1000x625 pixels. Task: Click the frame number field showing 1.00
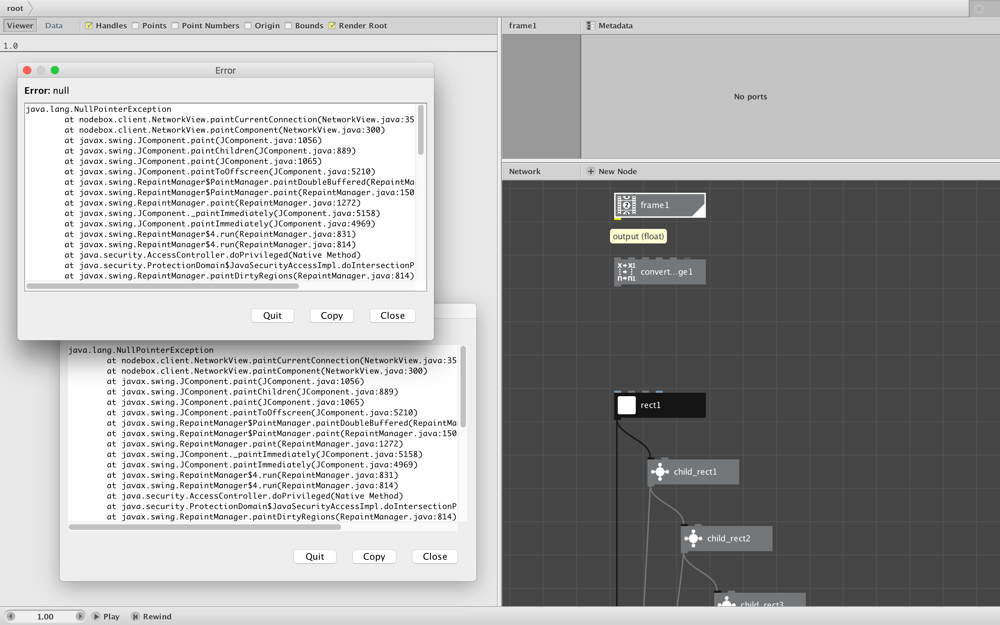click(45, 617)
